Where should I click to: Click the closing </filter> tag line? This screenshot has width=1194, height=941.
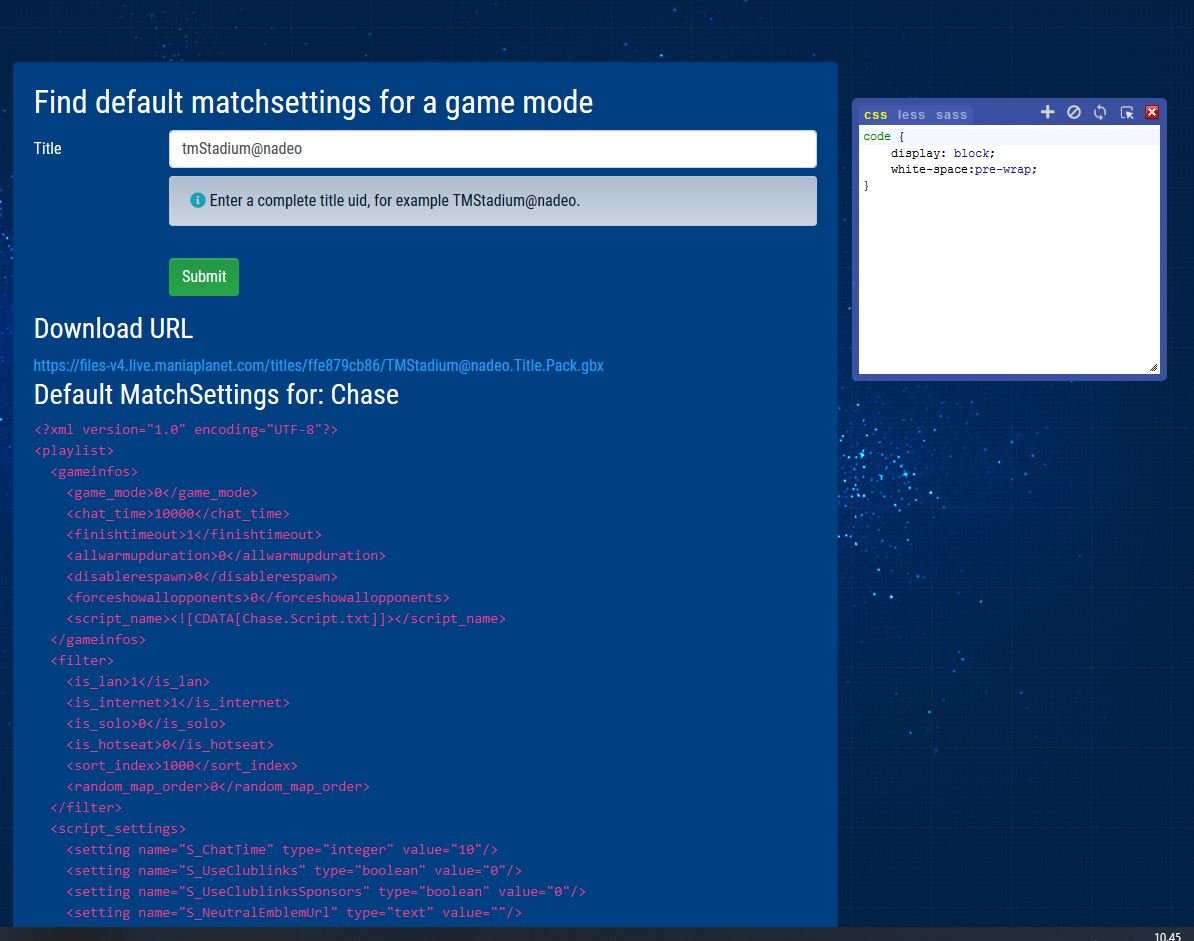coord(86,808)
